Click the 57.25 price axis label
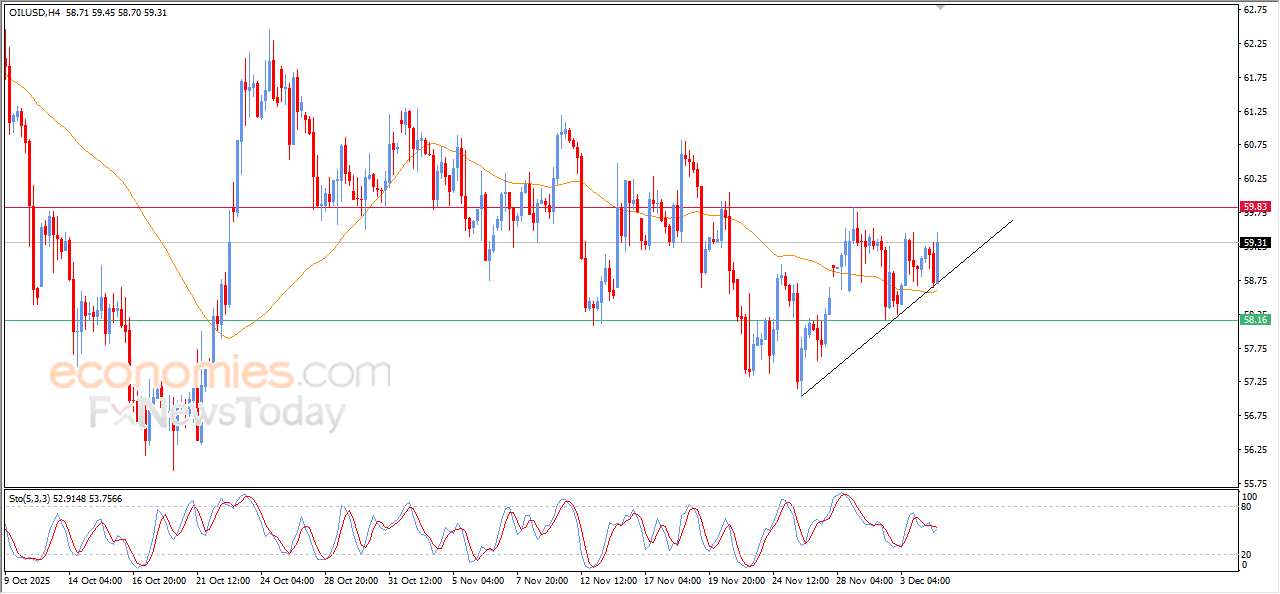Viewport: 1280px width, 594px height. [x=1256, y=383]
